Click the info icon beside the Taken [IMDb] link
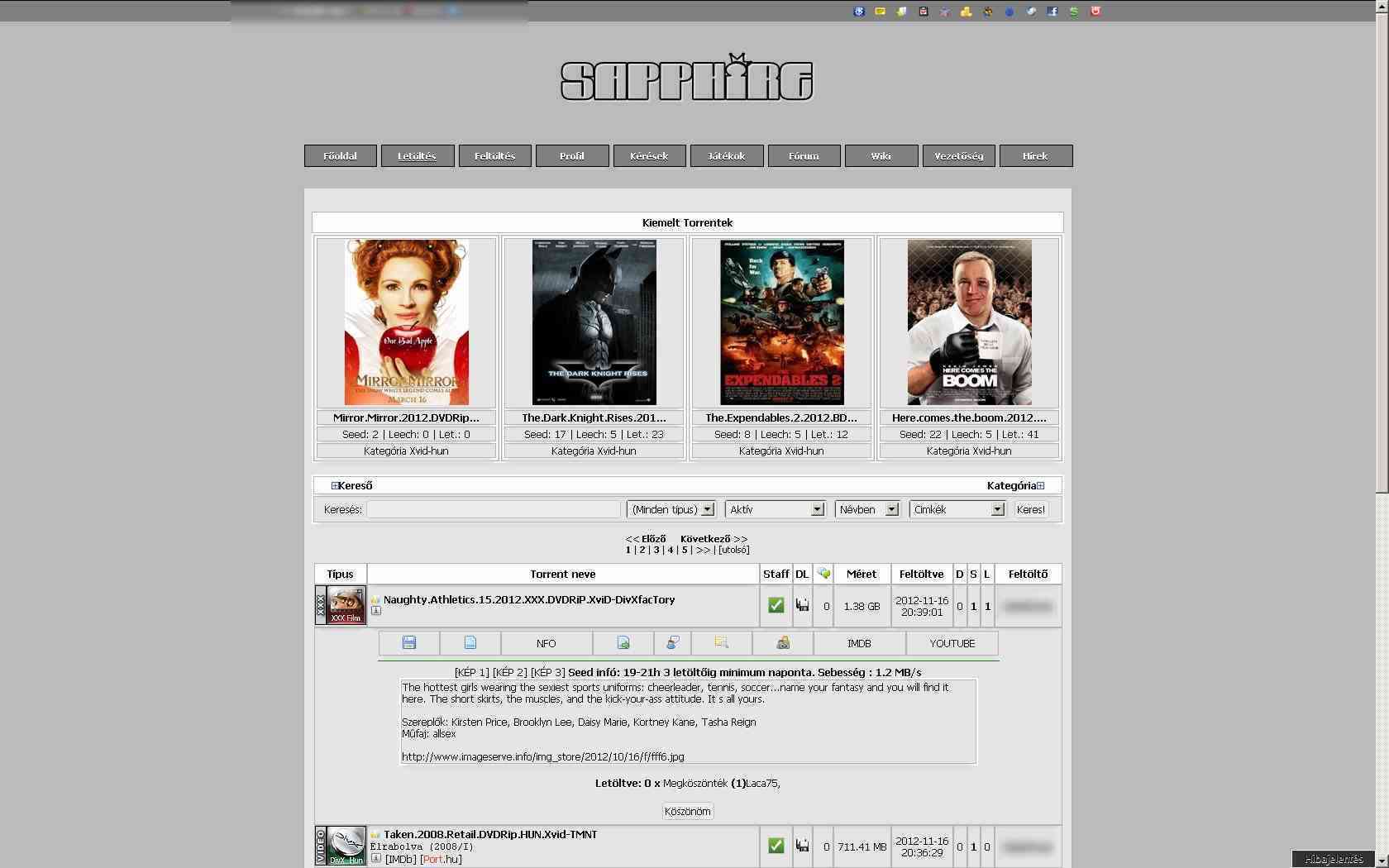1389x868 pixels. pos(376,858)
